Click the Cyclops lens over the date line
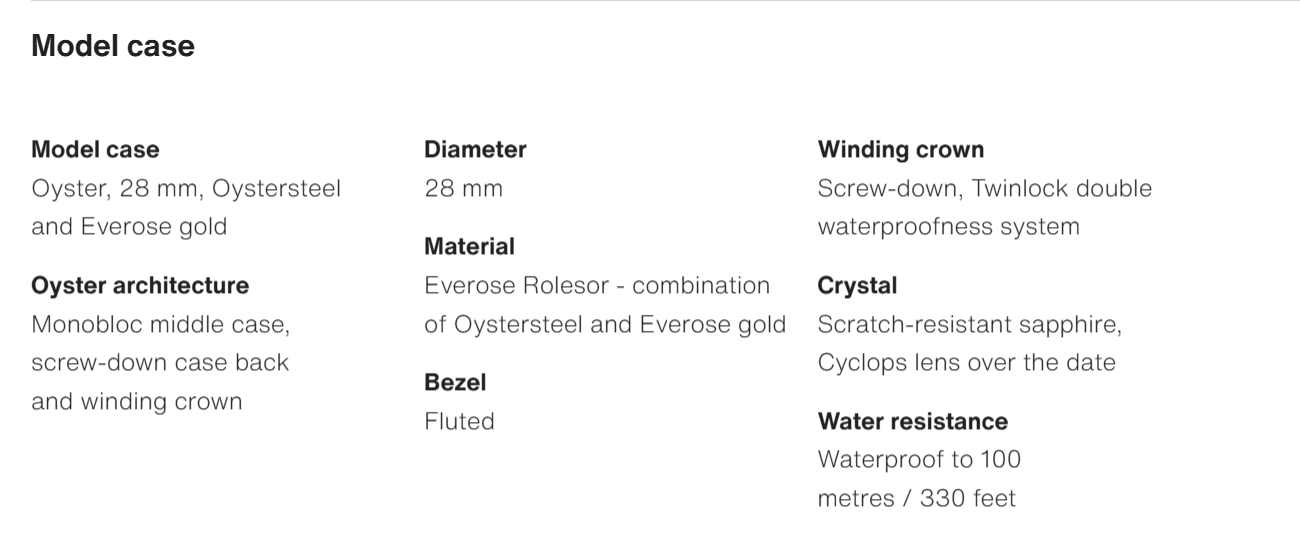The height and width of the screenshot is (536, 1300). point(966,363)
